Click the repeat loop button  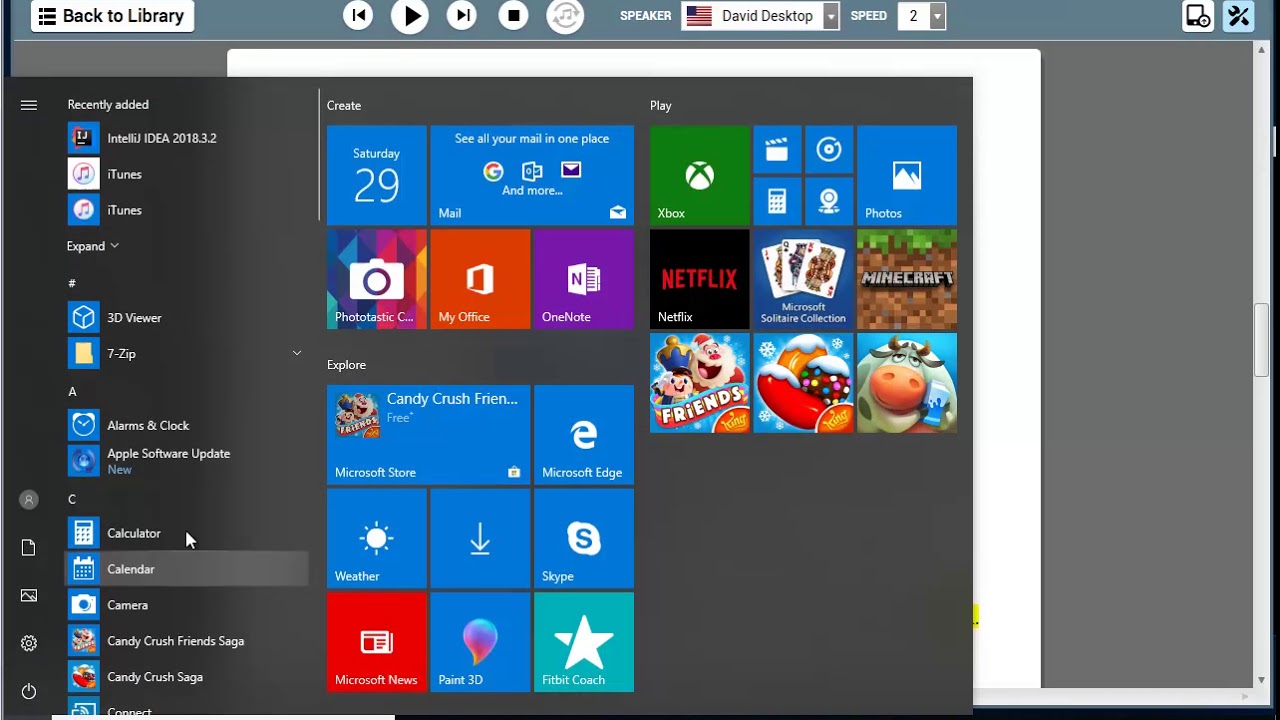[x=565, y=16]
